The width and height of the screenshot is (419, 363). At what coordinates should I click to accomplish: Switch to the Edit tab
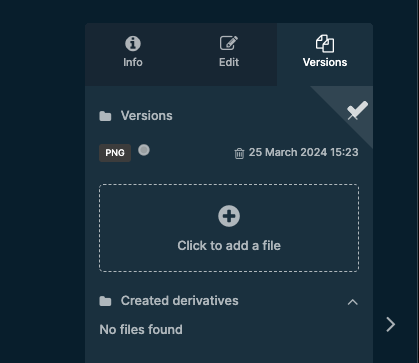coord(229,53)
